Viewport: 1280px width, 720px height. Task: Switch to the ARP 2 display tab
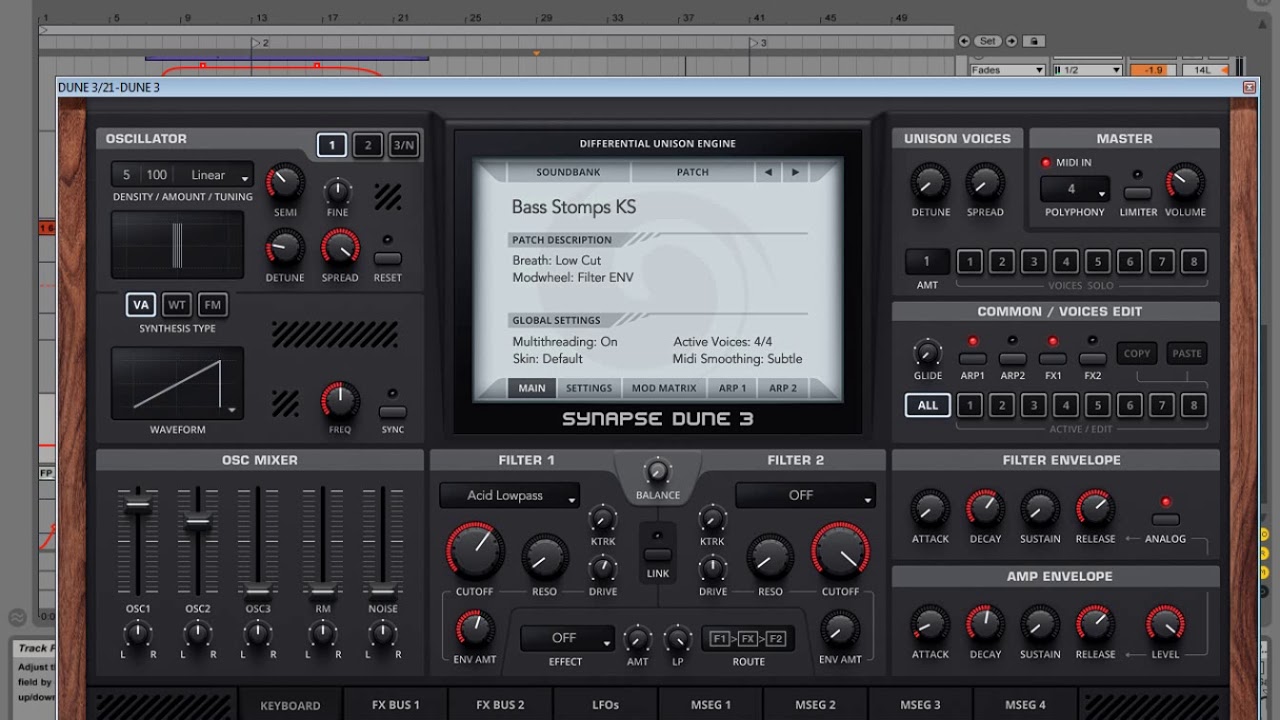[x=783, y=388]
